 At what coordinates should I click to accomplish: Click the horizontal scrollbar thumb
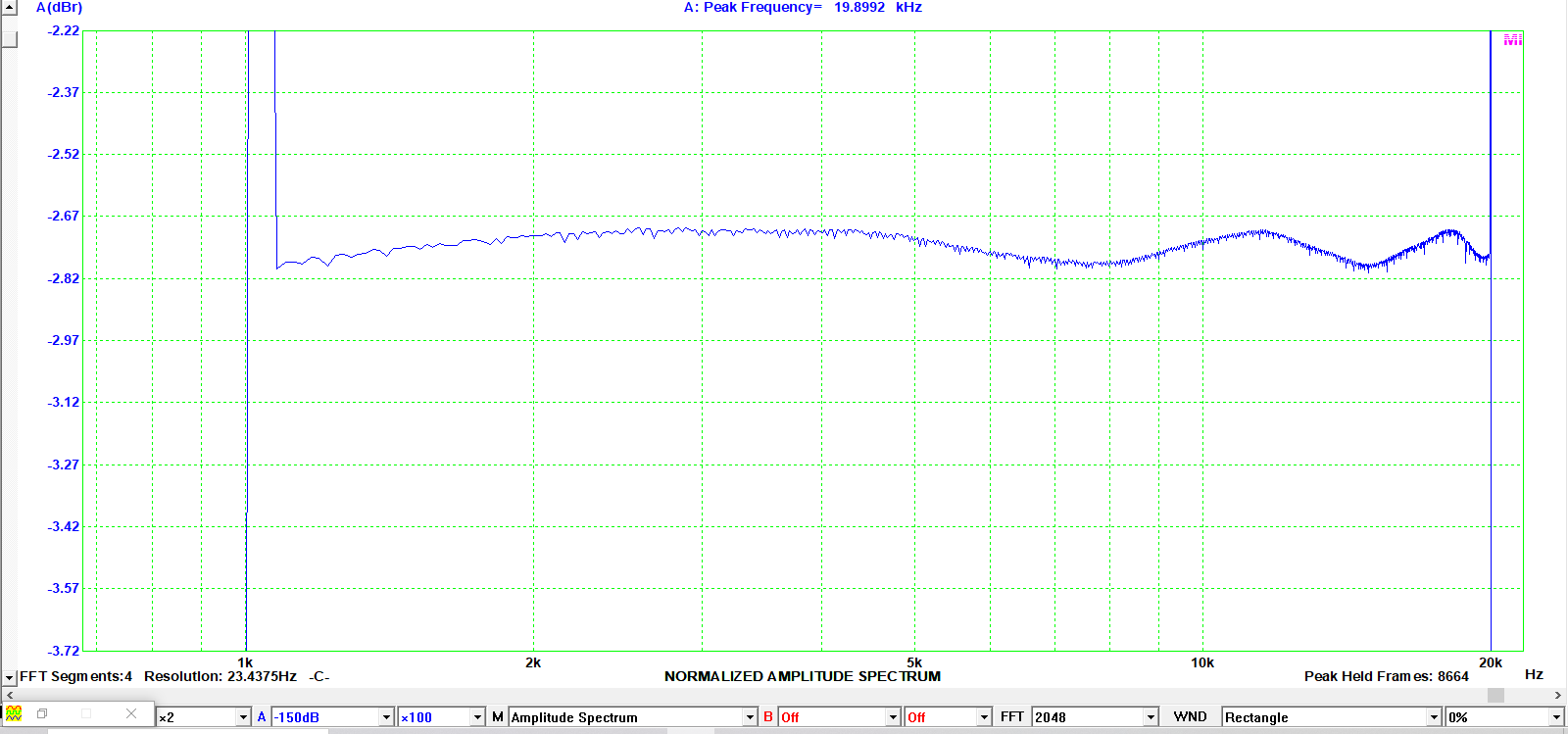(1495, 695)
